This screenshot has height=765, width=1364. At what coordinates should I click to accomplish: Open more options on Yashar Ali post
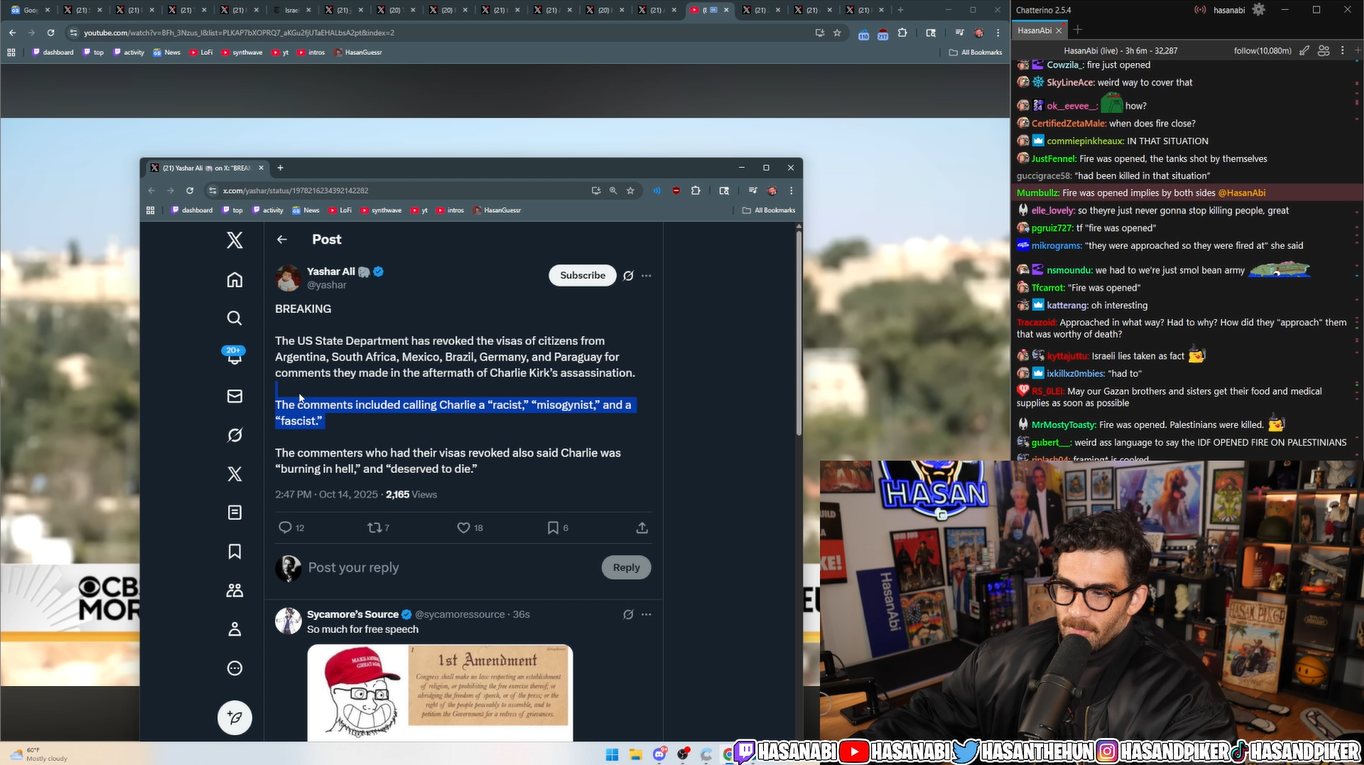pyautogui.click(x=646, y=276)
